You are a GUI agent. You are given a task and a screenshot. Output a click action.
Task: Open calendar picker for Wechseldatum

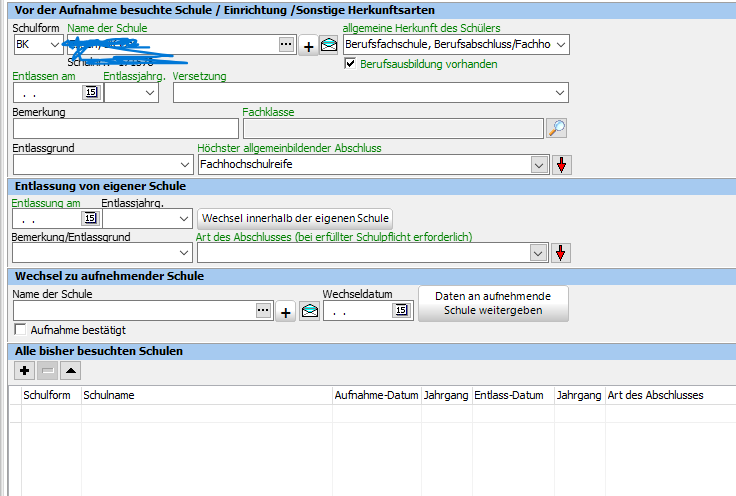click(401, 311)
